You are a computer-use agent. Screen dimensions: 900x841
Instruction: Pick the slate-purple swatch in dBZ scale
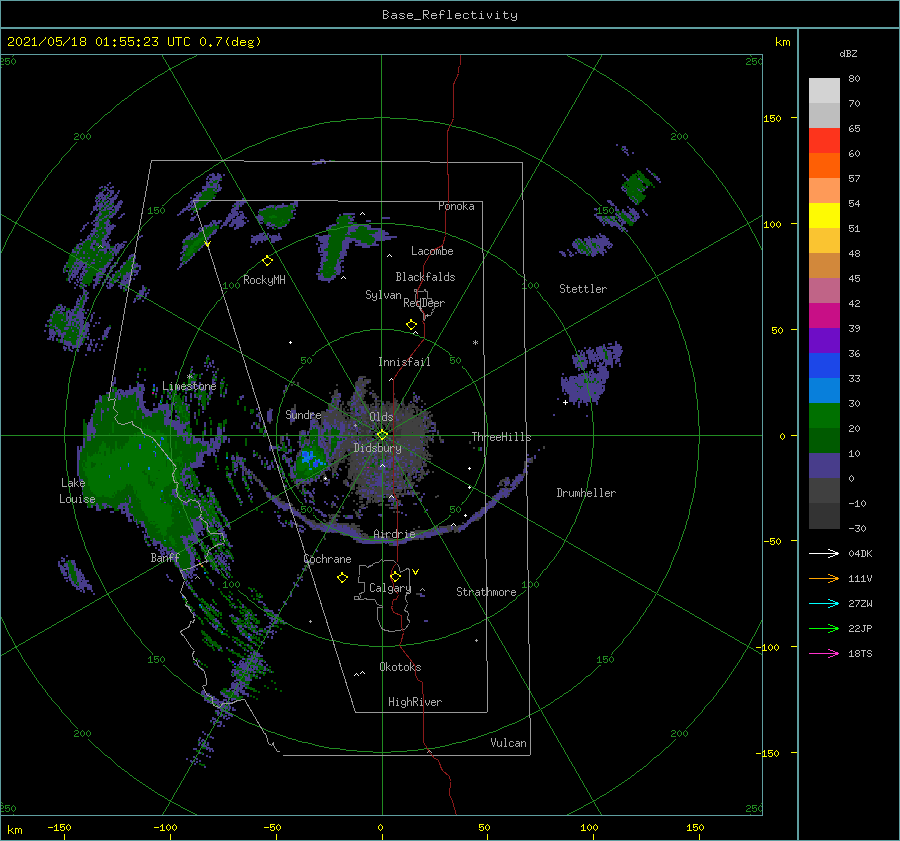[824, 466]
